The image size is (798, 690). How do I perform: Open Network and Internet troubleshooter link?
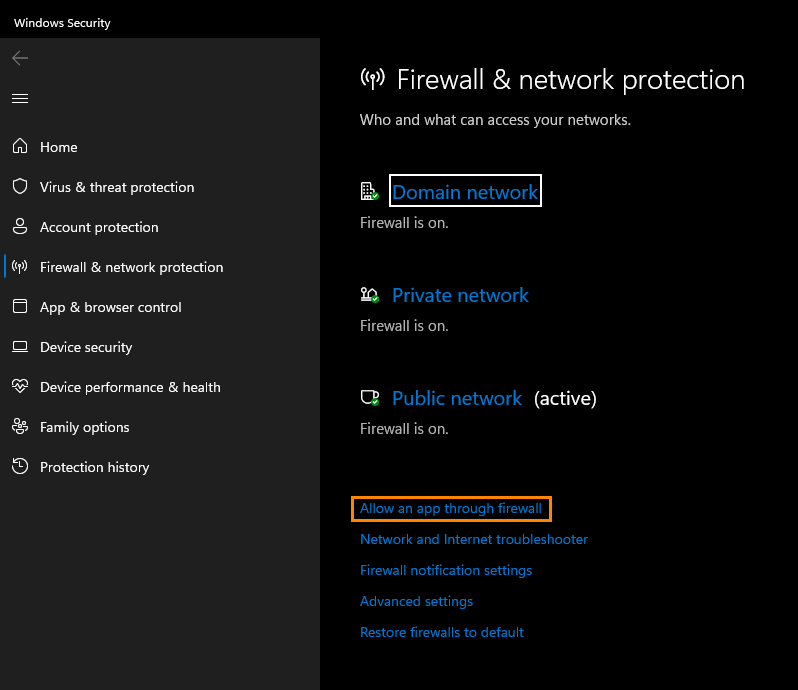474,539
